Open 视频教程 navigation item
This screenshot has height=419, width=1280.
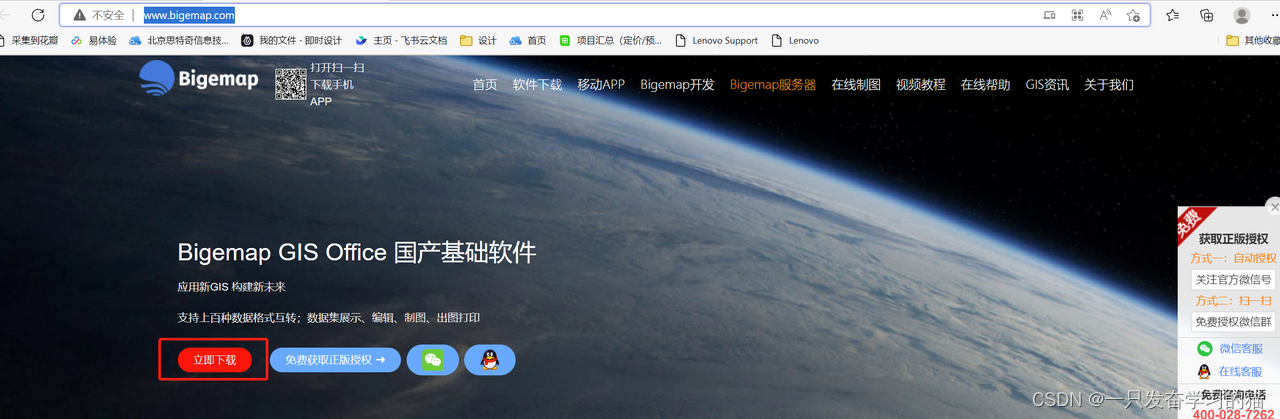pyautogui.click(x=921, y=85)
